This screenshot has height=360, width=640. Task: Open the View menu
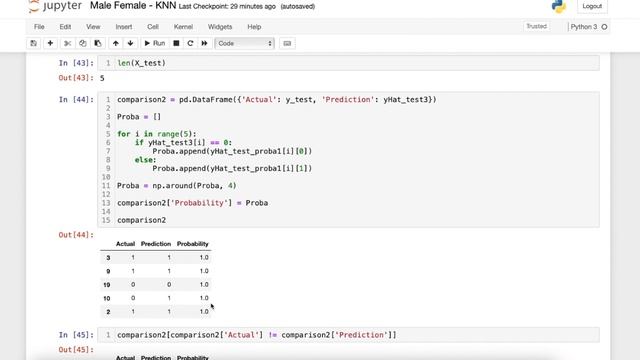click(x=93, y=27)
